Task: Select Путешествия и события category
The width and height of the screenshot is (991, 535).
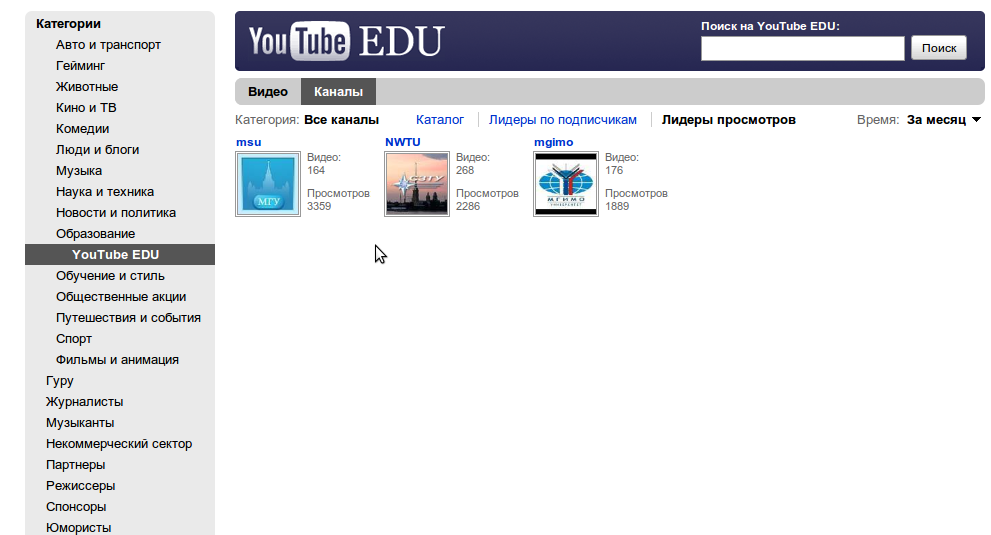Action: pyautogui.click(x=128, y=317)
